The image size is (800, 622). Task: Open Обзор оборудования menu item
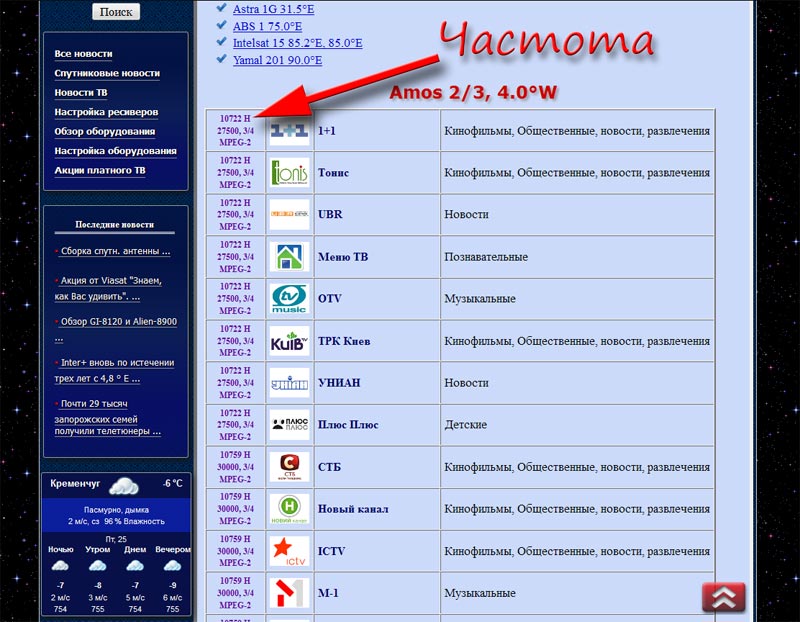pos(105,131)
